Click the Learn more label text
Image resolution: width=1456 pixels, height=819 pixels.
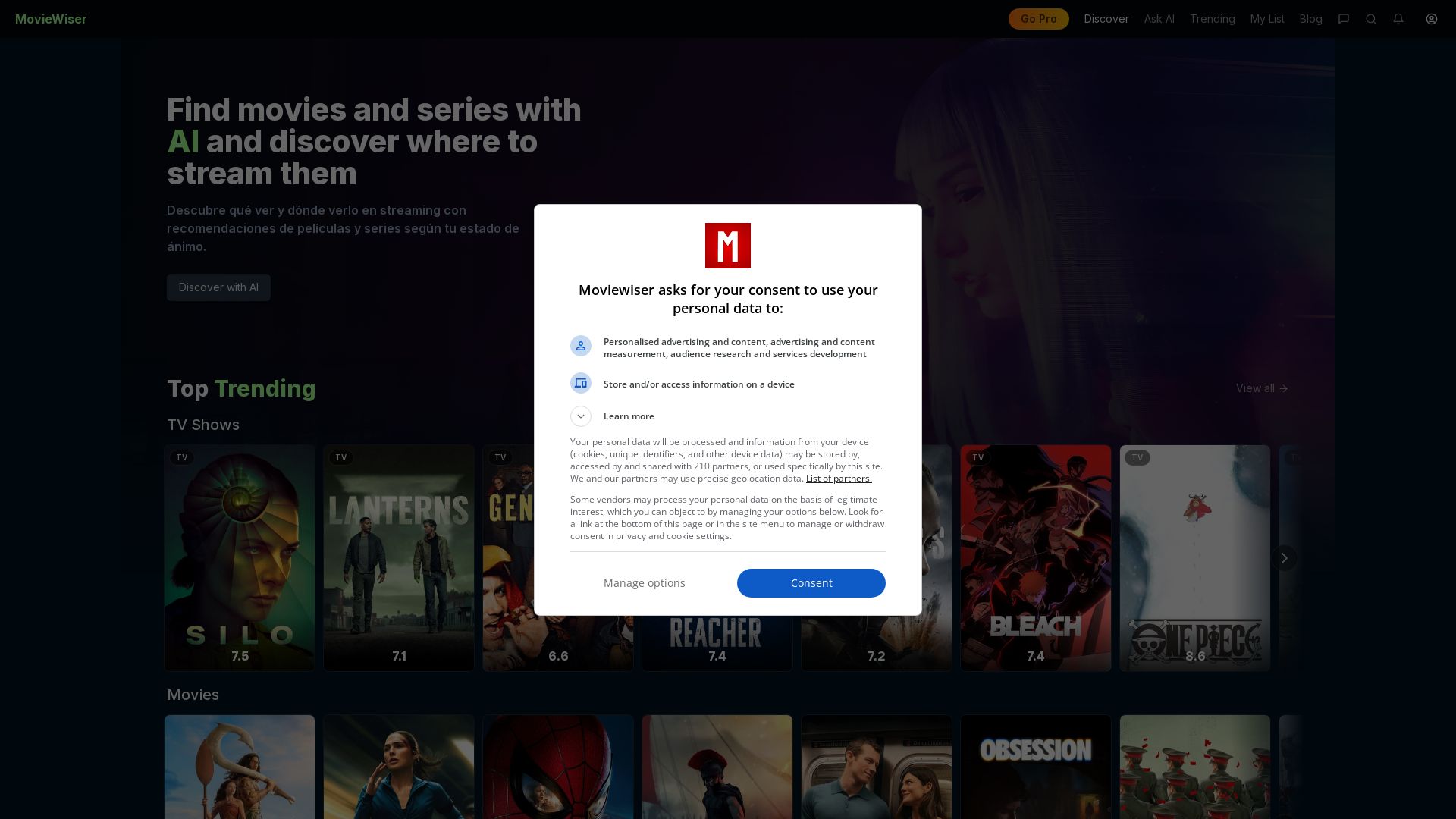point(629,416)
